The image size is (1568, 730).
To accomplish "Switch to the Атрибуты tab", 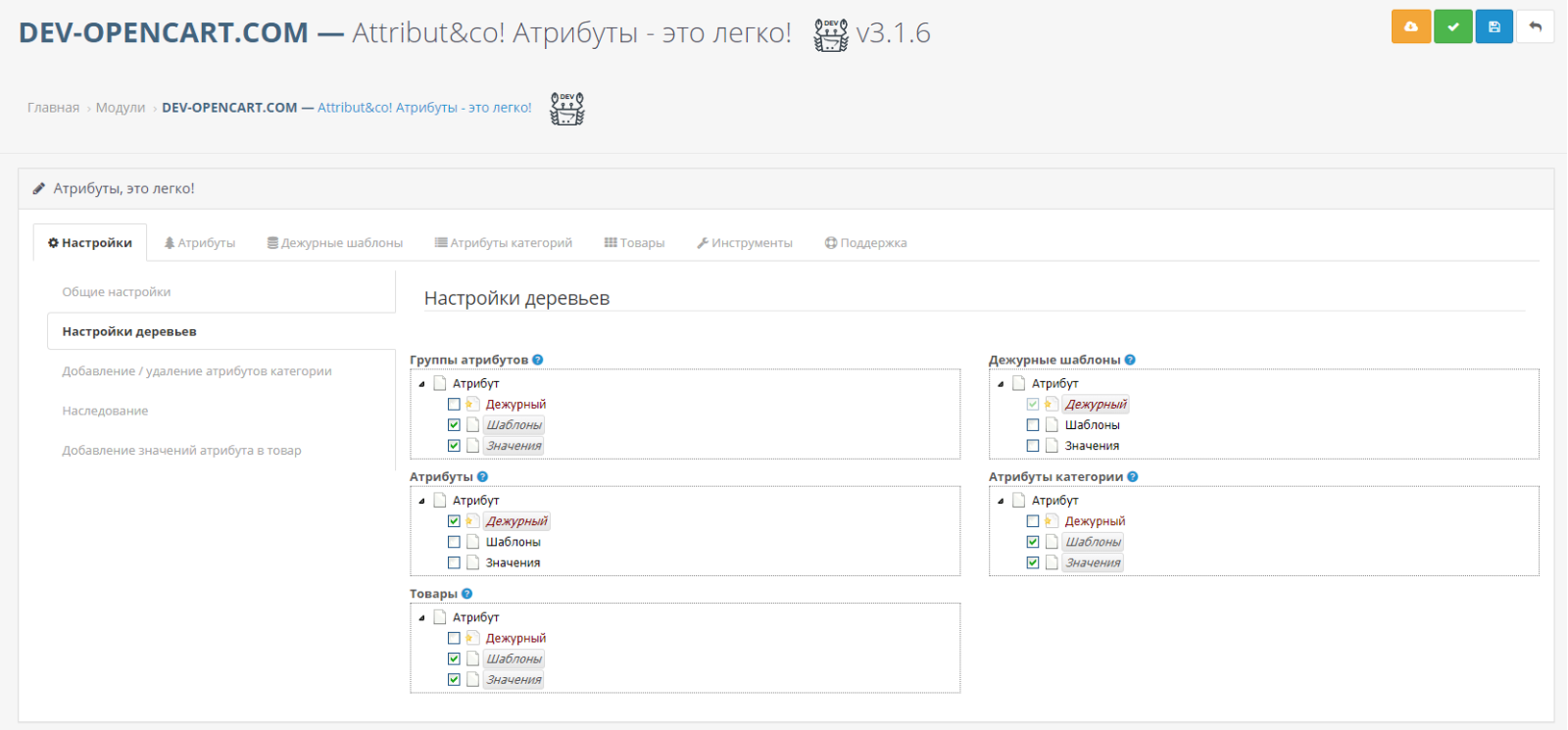I will [x=200, y=243].
